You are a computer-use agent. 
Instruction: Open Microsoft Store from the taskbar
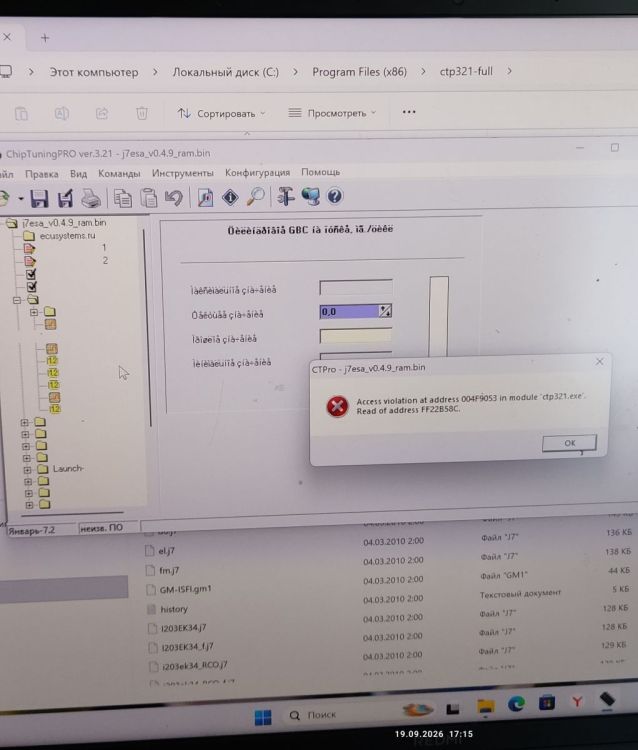(x=547, y=703)
